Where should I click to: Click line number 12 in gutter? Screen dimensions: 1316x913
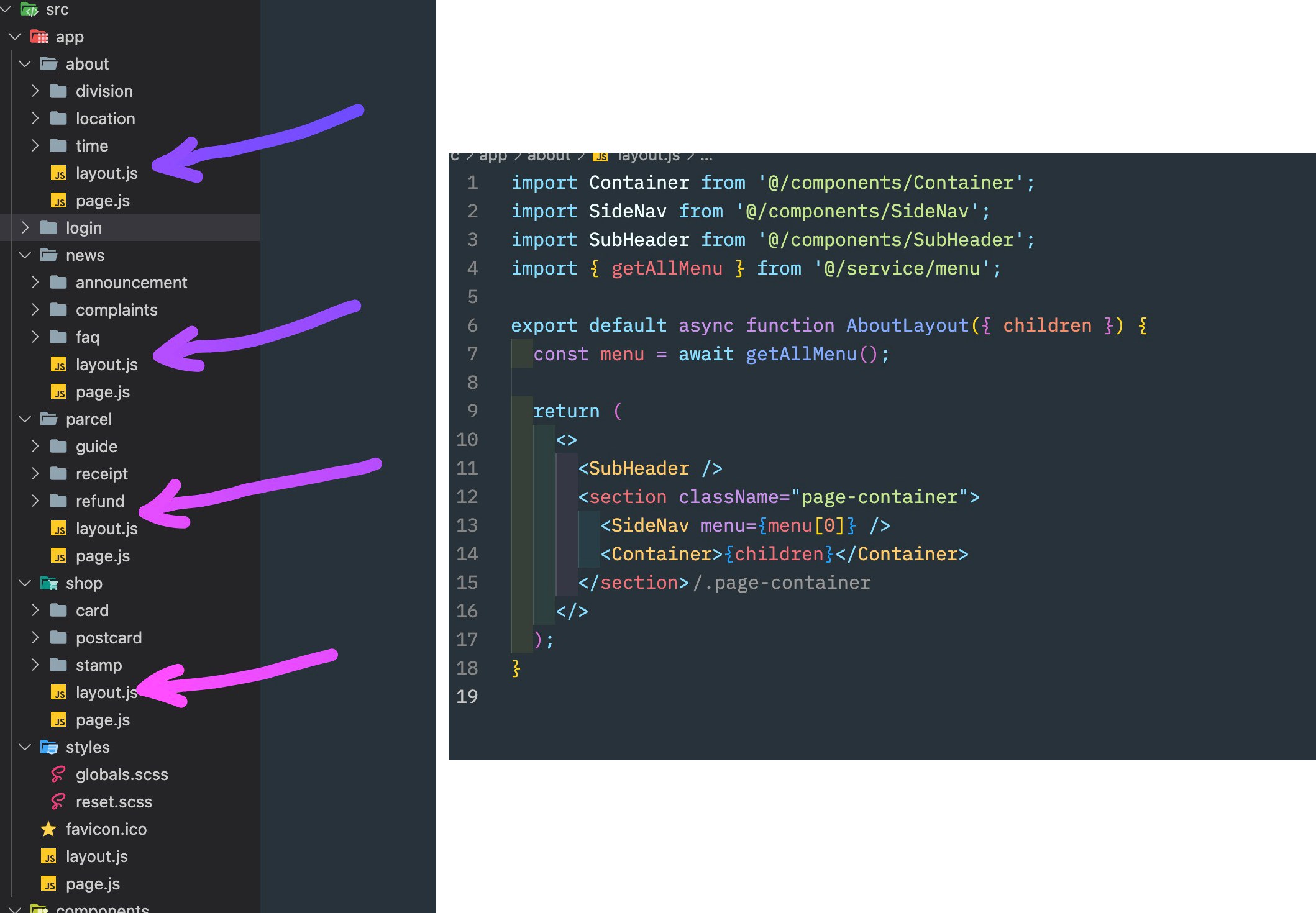point(467,497)
